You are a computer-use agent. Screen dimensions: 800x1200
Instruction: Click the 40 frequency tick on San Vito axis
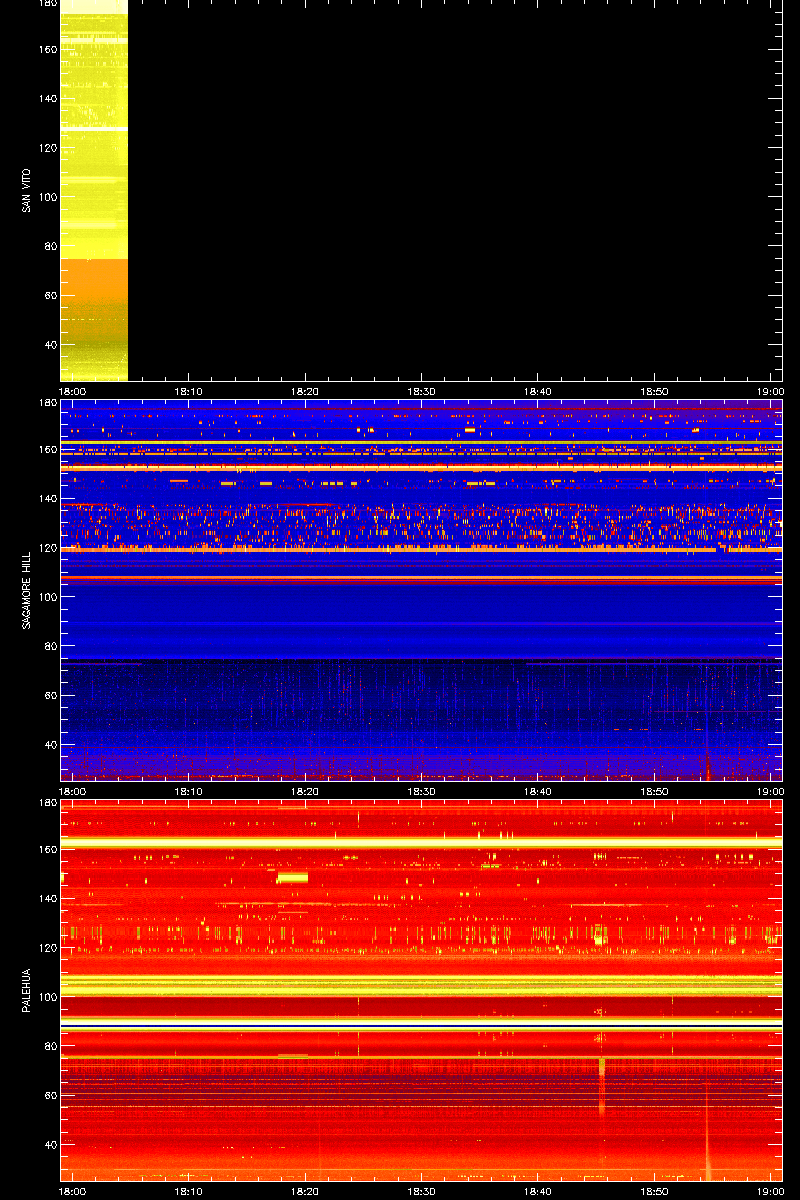tap(50, 344)
